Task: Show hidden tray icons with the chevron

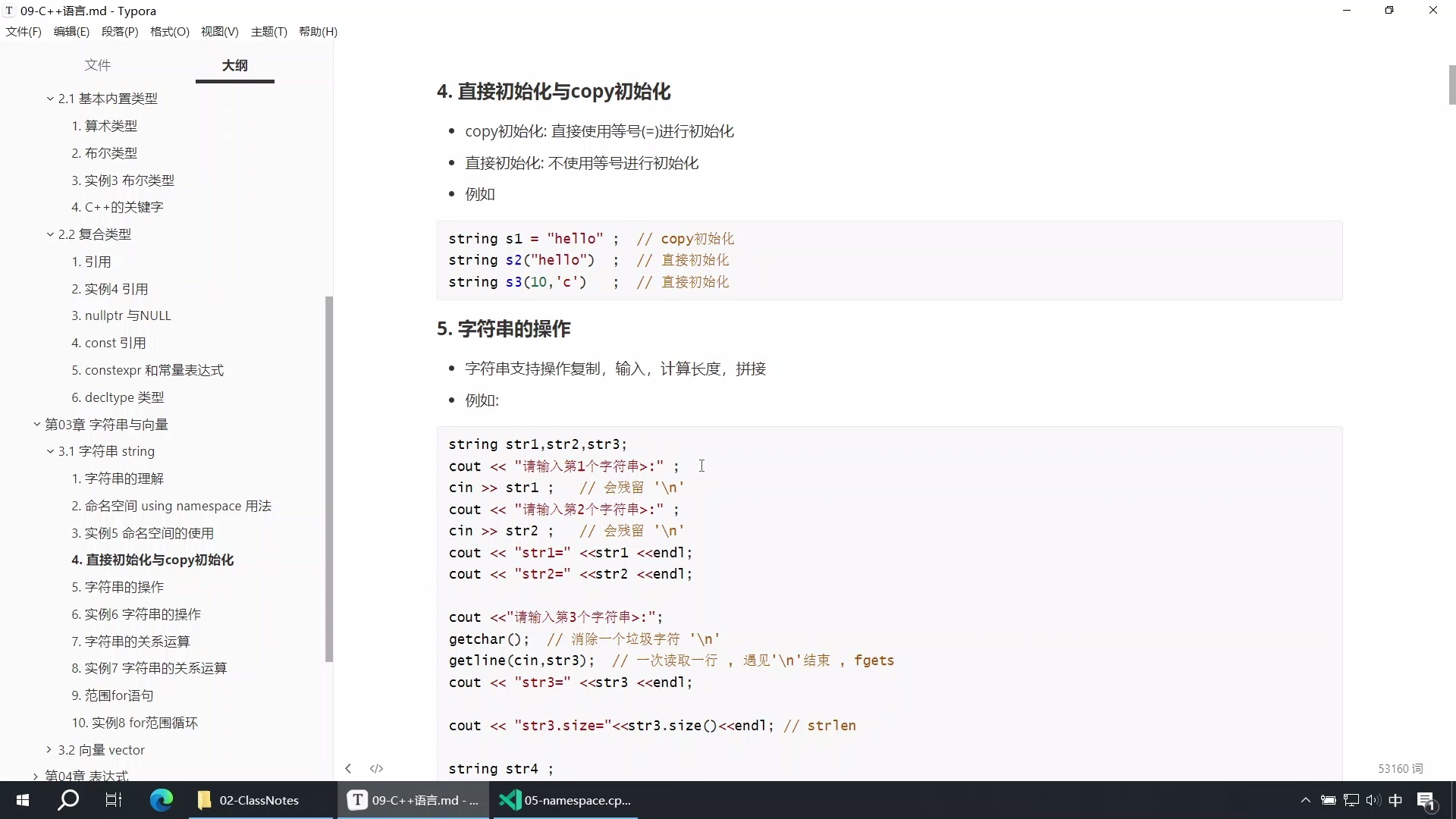Action: (1305, 799)
